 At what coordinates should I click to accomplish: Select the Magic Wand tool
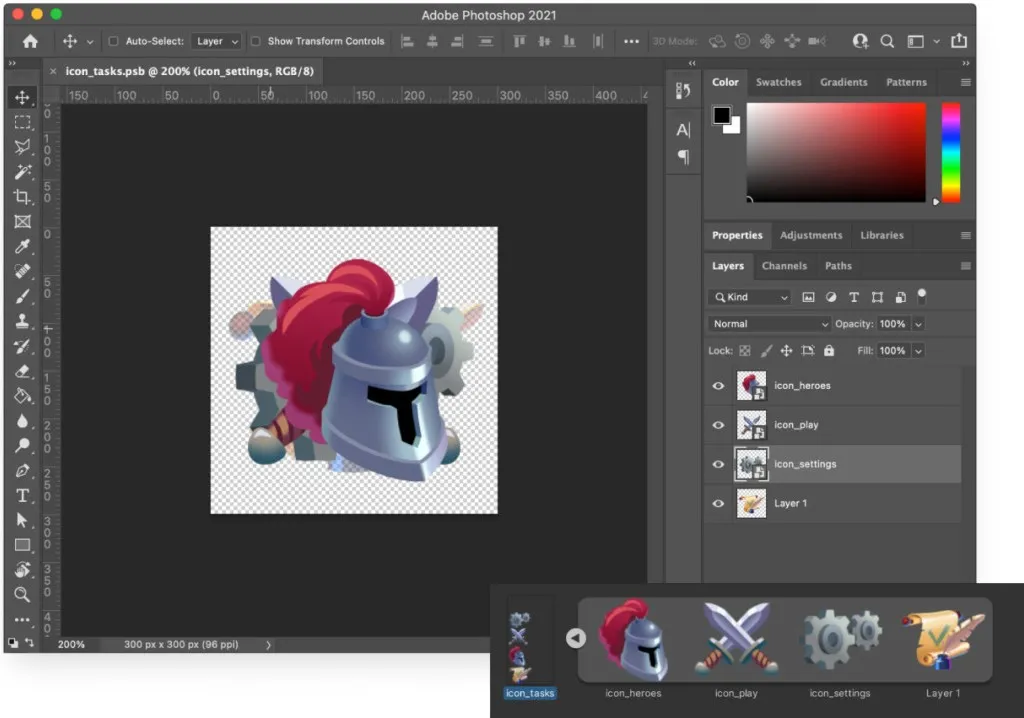tap(22, 172)
